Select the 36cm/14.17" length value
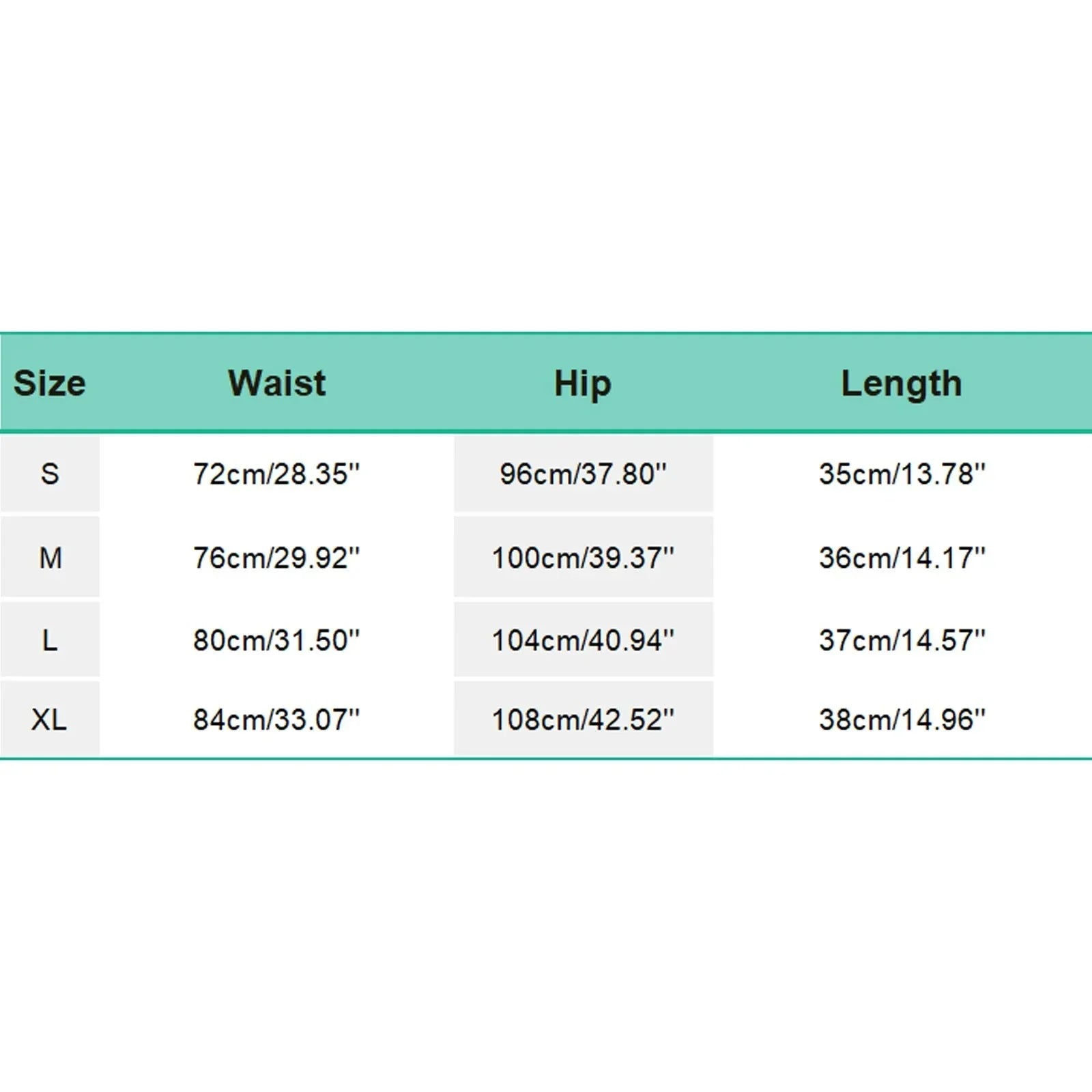The height and width of the screenshot is (1092, 1092). (902, 558)
